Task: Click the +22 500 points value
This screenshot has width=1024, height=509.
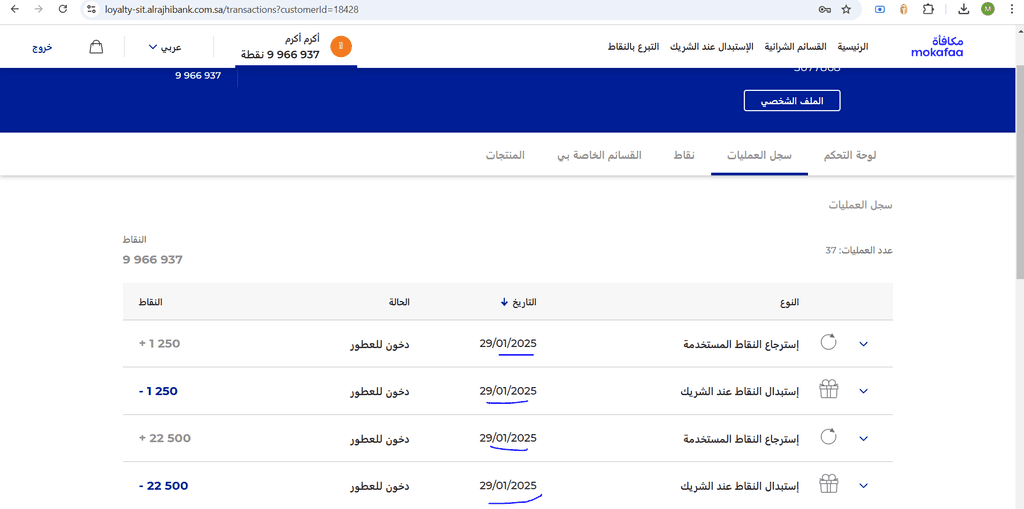Action: point(165,438)
